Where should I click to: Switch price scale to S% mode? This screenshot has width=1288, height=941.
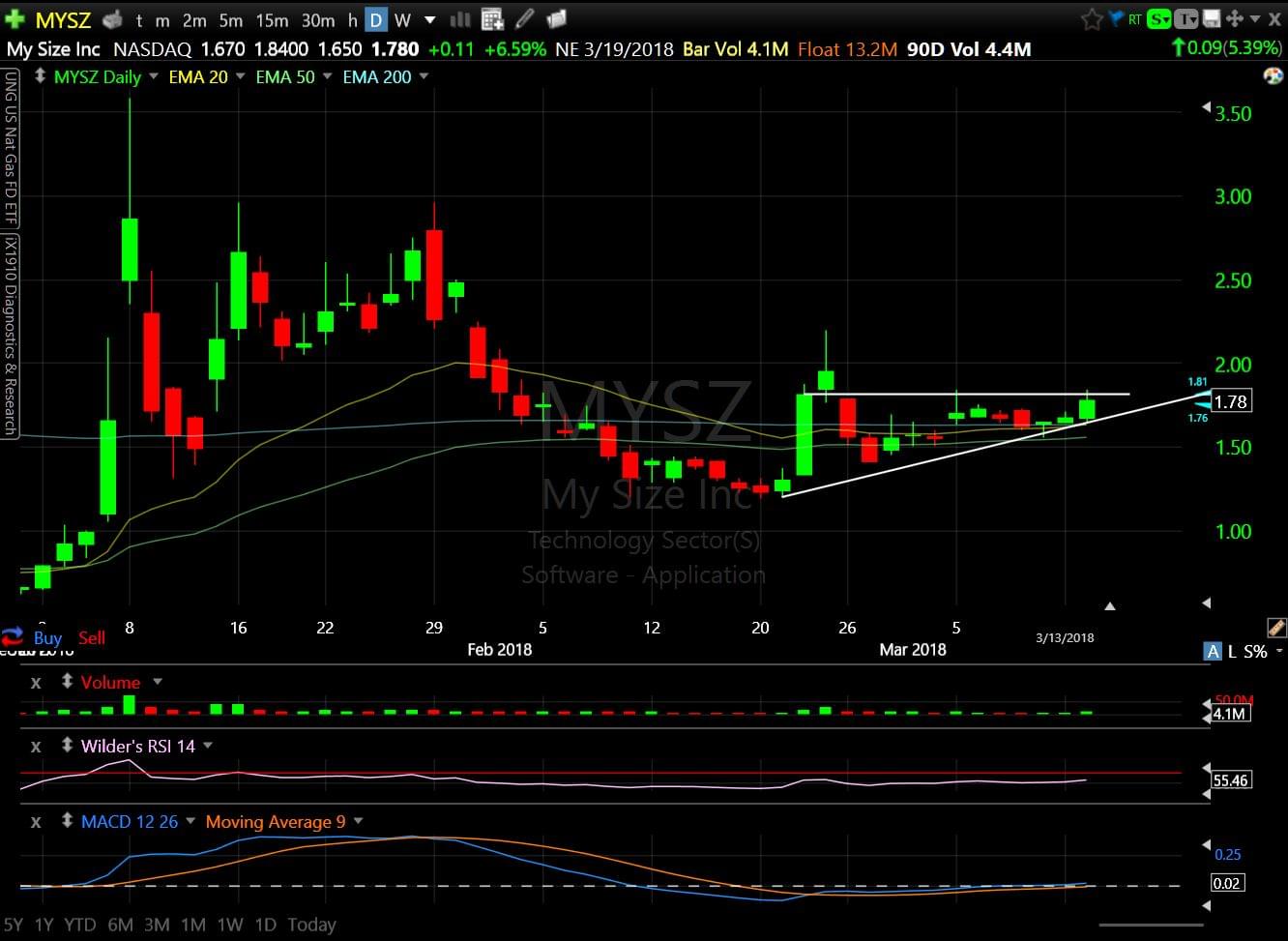click(x=1255, y=652)
